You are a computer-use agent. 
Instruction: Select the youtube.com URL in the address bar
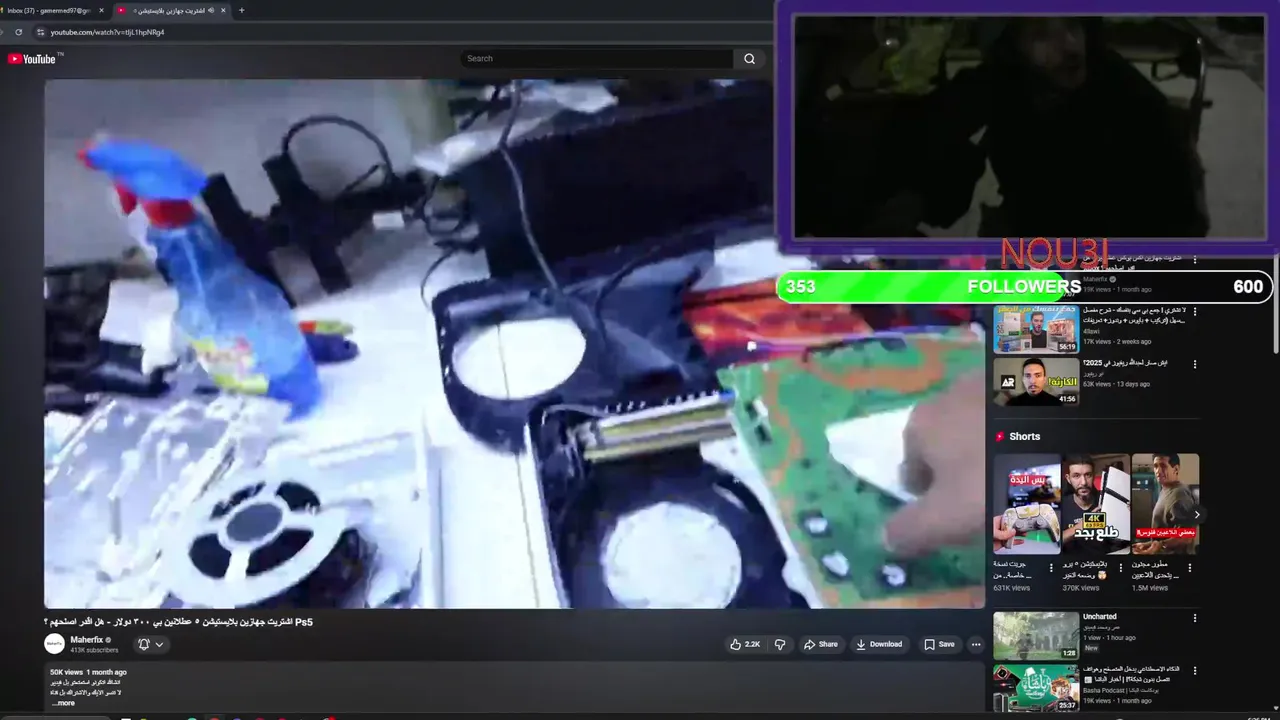(107, 32)
